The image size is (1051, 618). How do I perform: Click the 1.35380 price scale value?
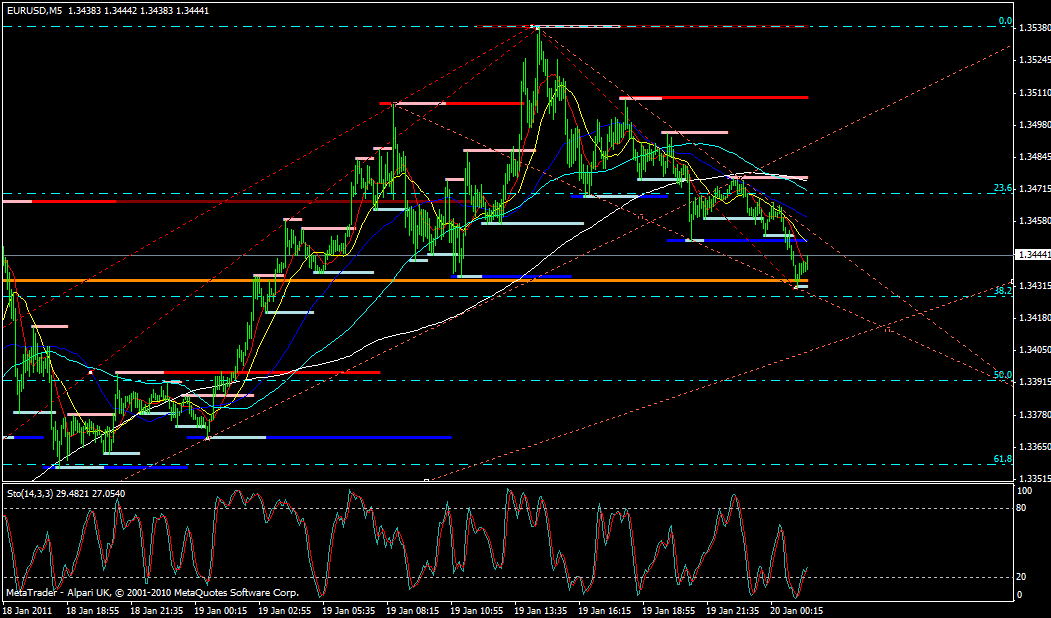click(1034, 28)
